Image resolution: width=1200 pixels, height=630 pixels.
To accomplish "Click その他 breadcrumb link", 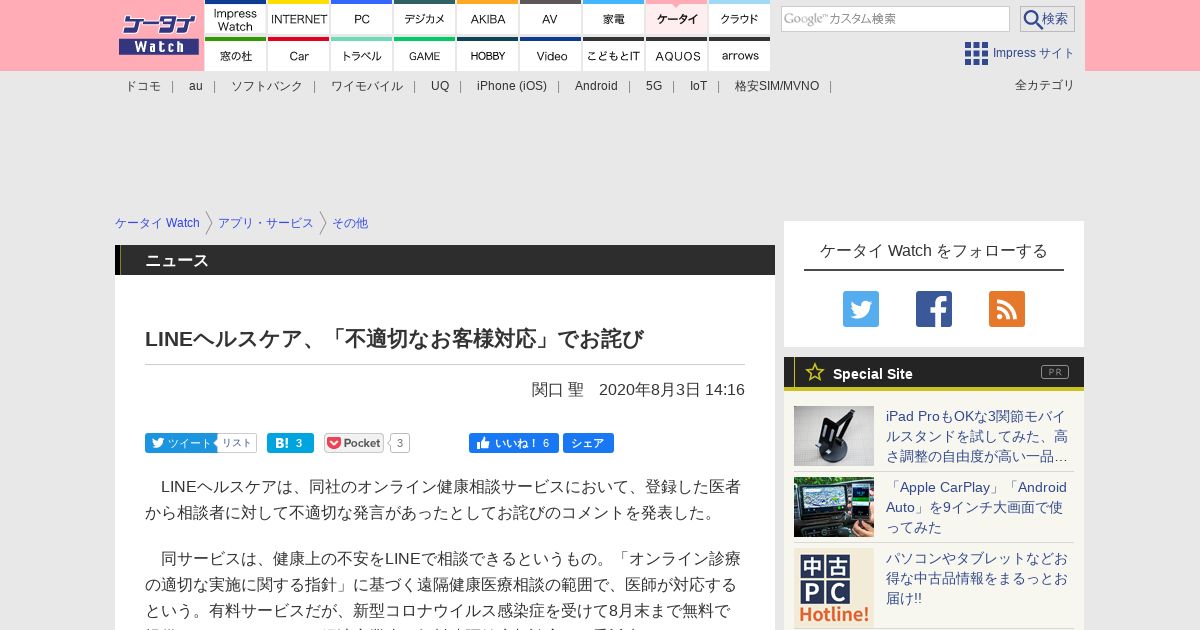I will (350, 223).
